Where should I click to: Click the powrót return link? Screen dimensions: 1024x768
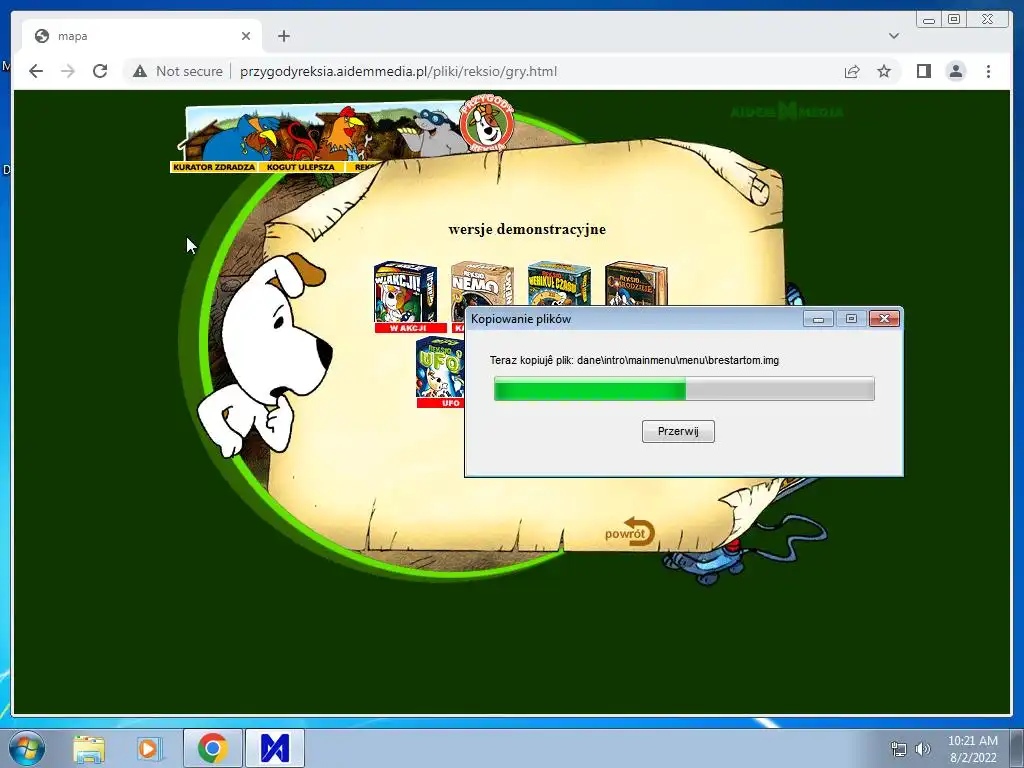click(630, 532)
